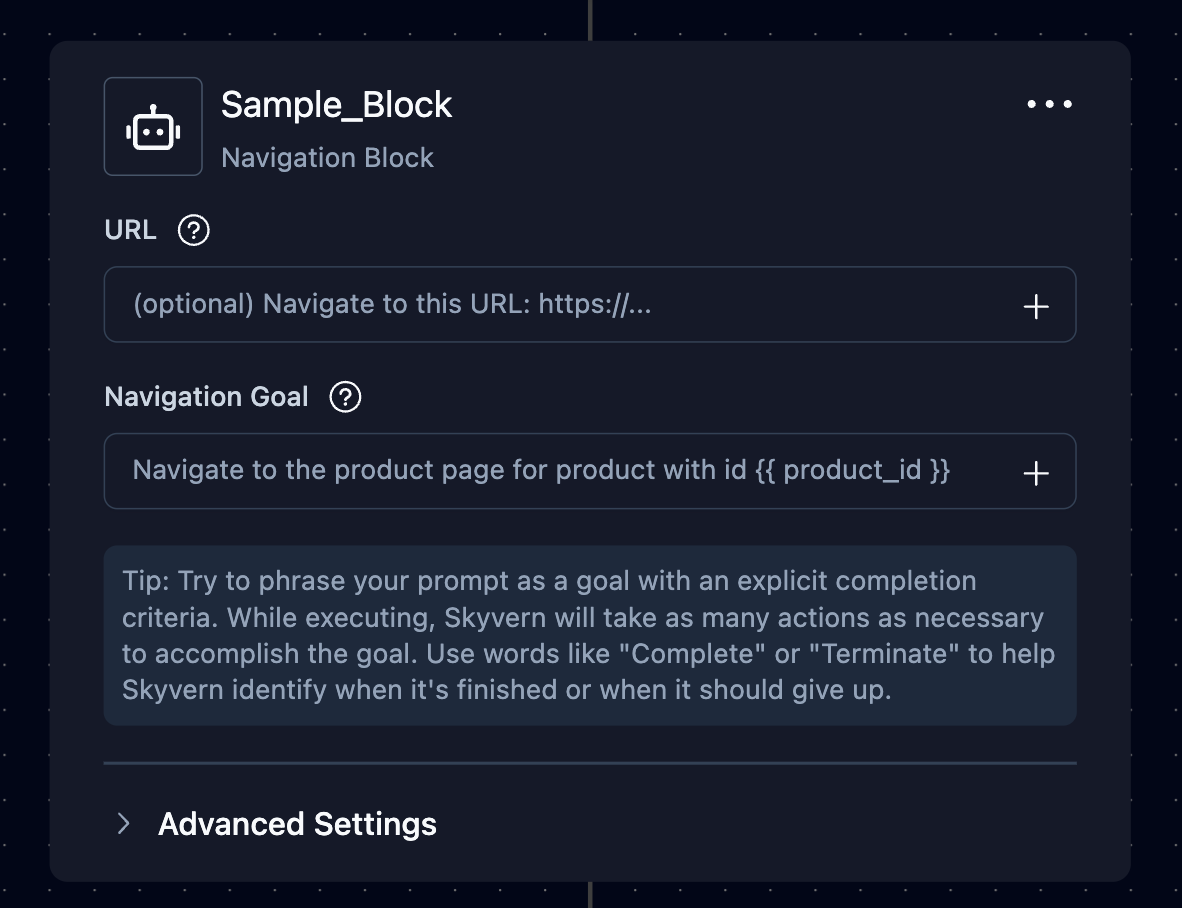
Task: Click the URL field label
Action: click(x=130, y=230)
